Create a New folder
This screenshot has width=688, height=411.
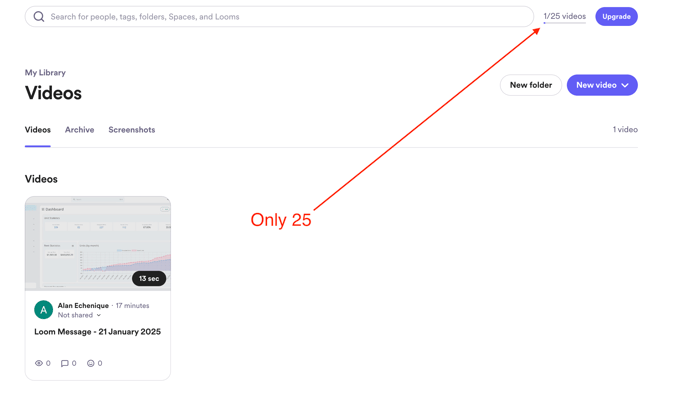point(530,85)
